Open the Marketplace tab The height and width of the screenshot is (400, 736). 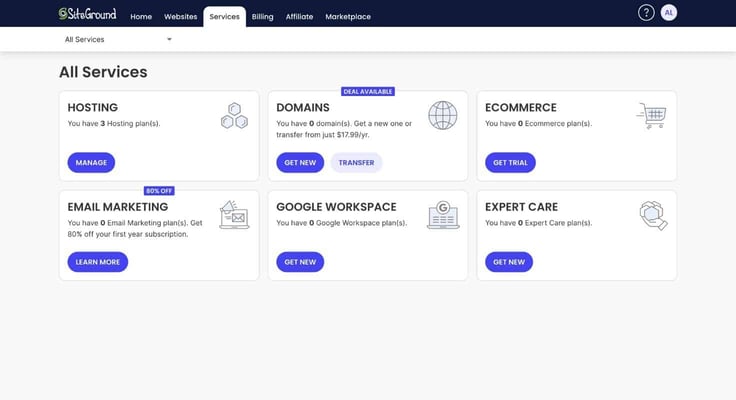coord(348,16)
